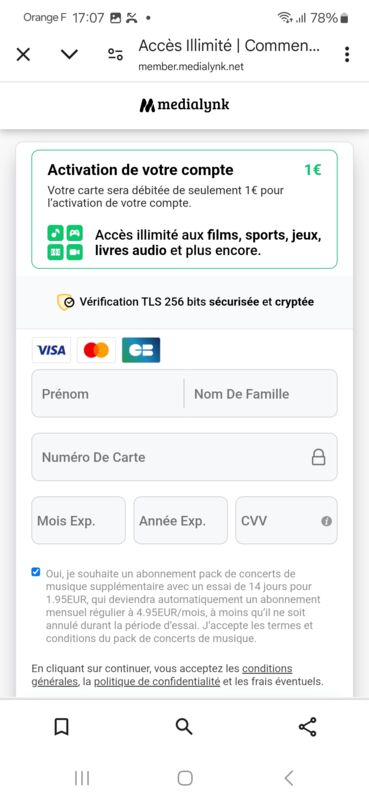Tap the Visa card logo

click(51, 350)
